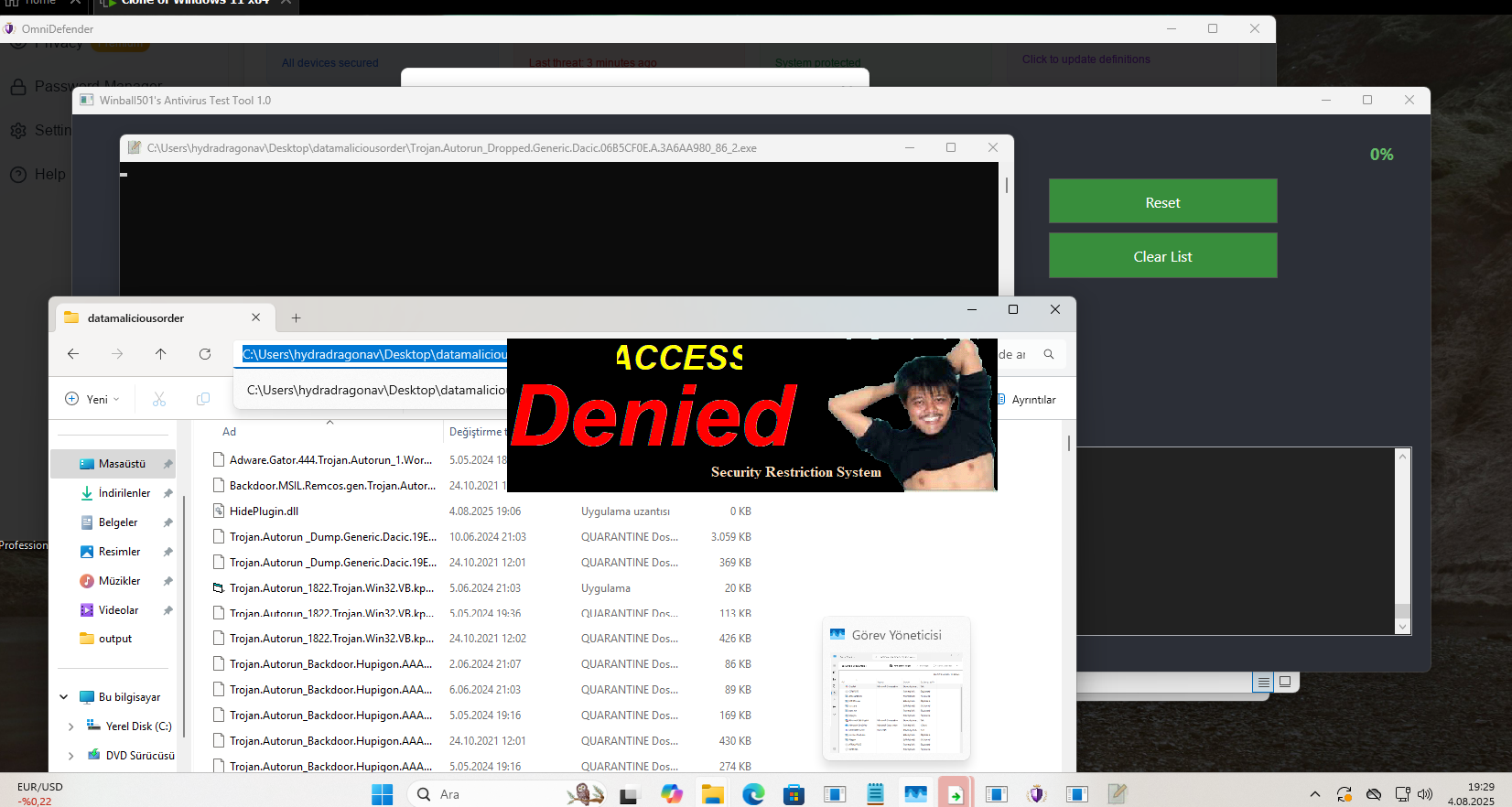
Task: Click the down arrow of Test Tool list scrollbar
Action: click(1402, 627)
